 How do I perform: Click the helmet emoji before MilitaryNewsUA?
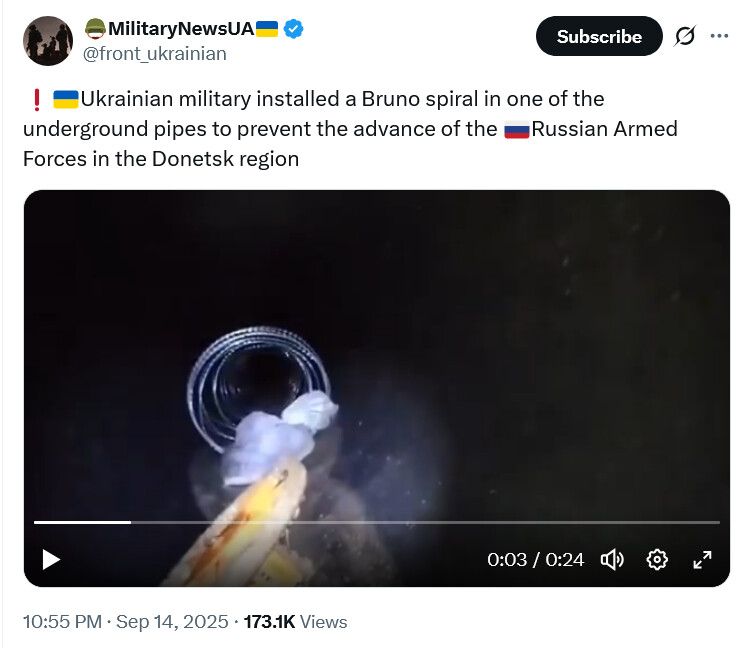pyautogui.click(x=96, y=29)
